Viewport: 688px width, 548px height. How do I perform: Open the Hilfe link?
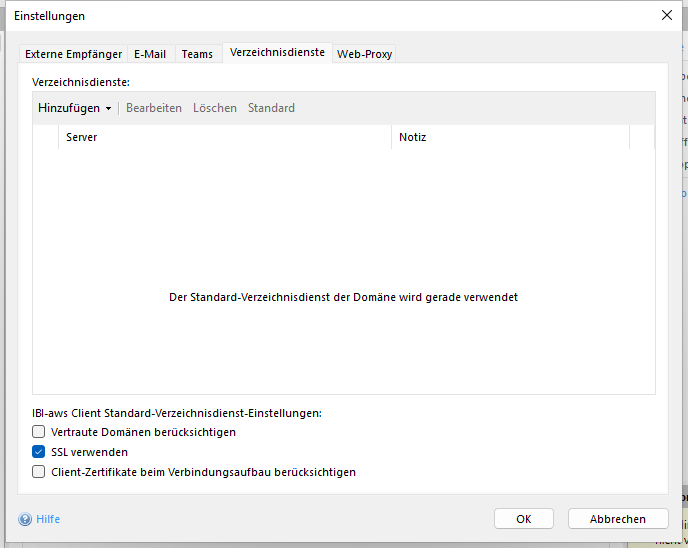coord(48,519)
